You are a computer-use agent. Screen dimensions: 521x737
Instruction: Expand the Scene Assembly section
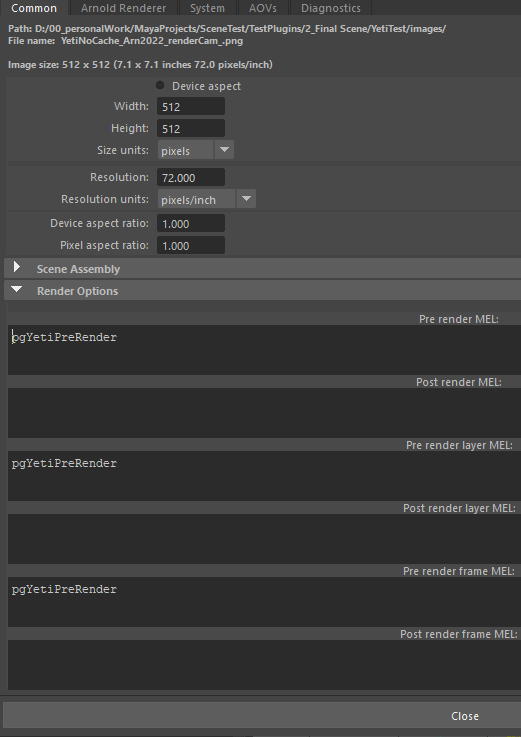tap(17, 267)
